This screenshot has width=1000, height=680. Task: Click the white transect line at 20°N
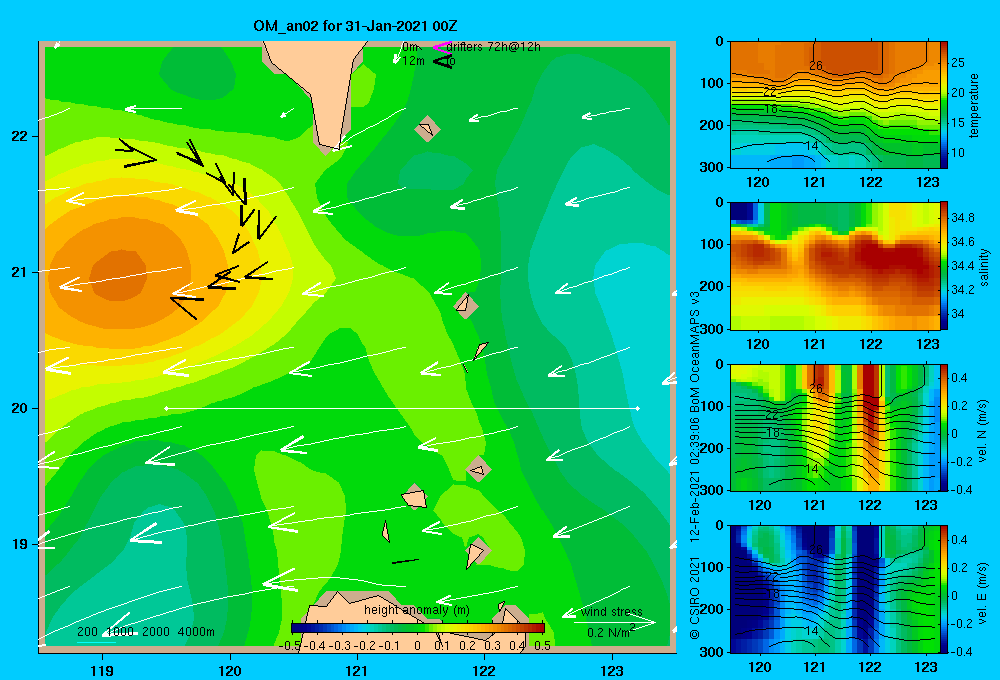point(402,408)
